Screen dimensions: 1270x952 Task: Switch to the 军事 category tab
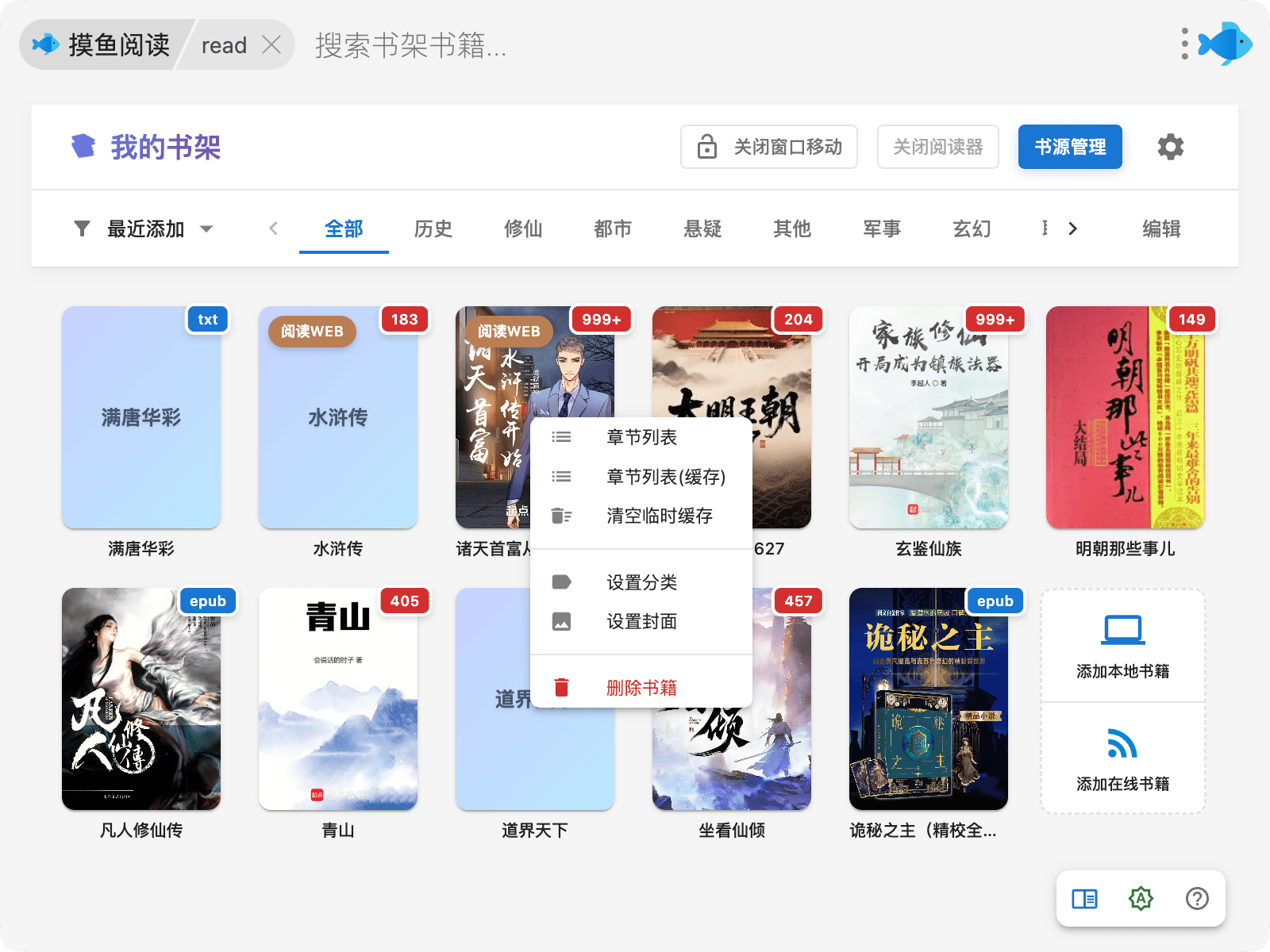pos(882,229)
